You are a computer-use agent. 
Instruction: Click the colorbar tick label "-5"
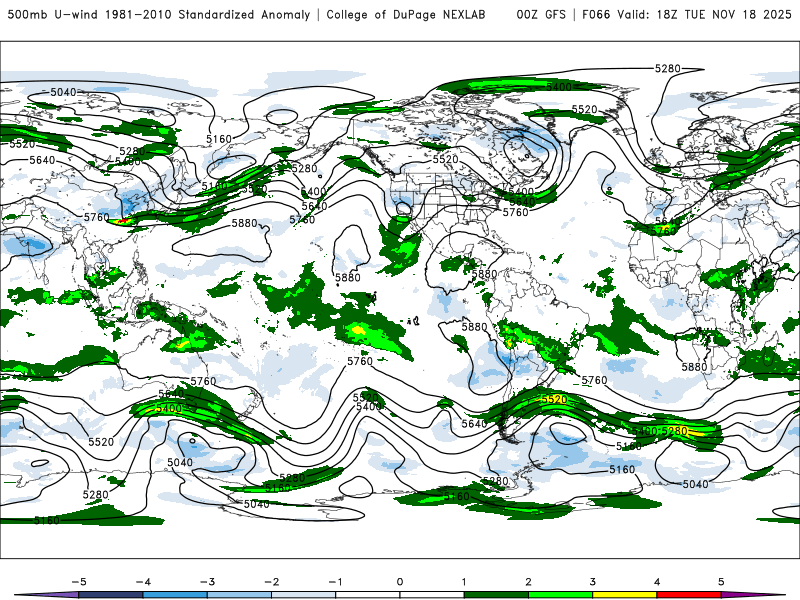[79, 582]
